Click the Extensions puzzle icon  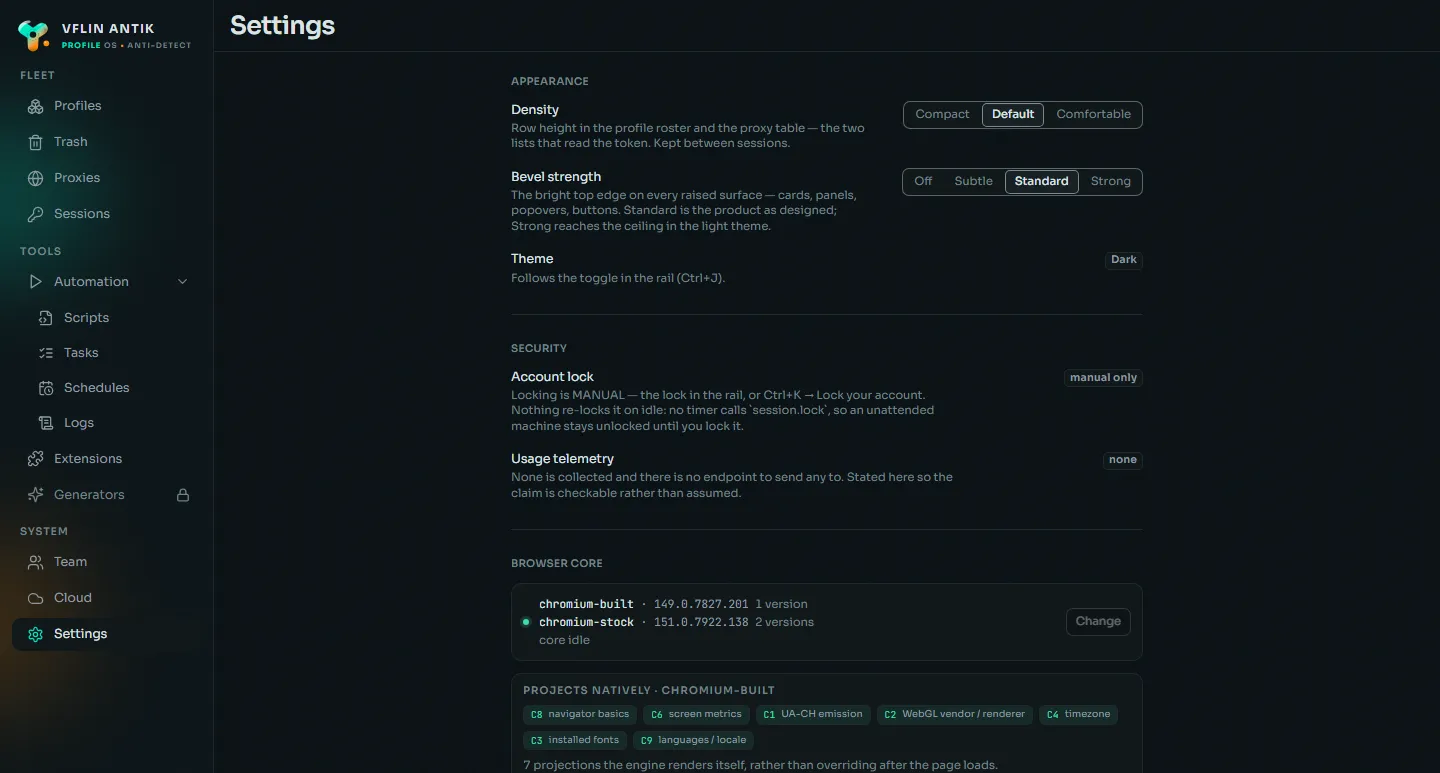tap(36, 459)
